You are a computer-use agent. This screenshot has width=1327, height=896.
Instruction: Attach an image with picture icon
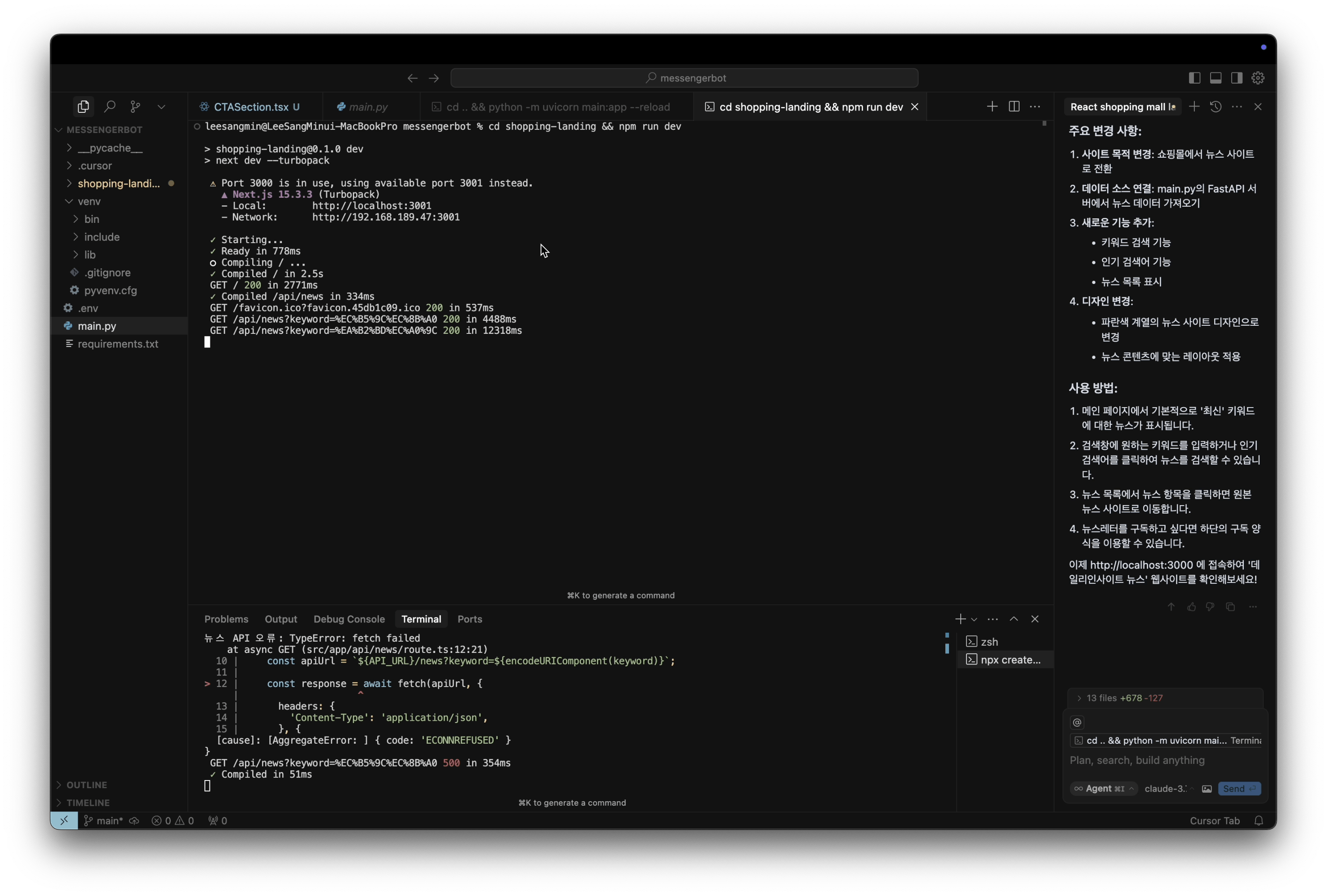1207,789
